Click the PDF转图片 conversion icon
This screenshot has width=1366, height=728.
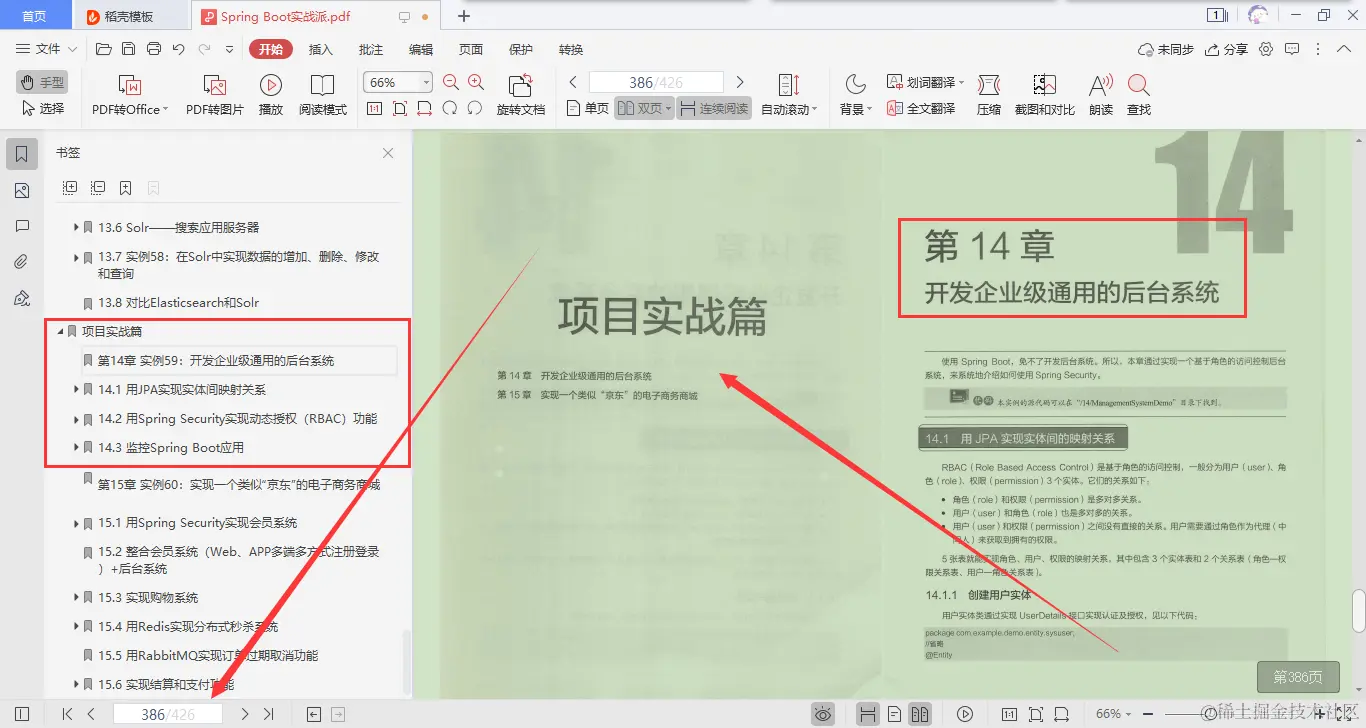pyautogui.click(x=212, y=95)
